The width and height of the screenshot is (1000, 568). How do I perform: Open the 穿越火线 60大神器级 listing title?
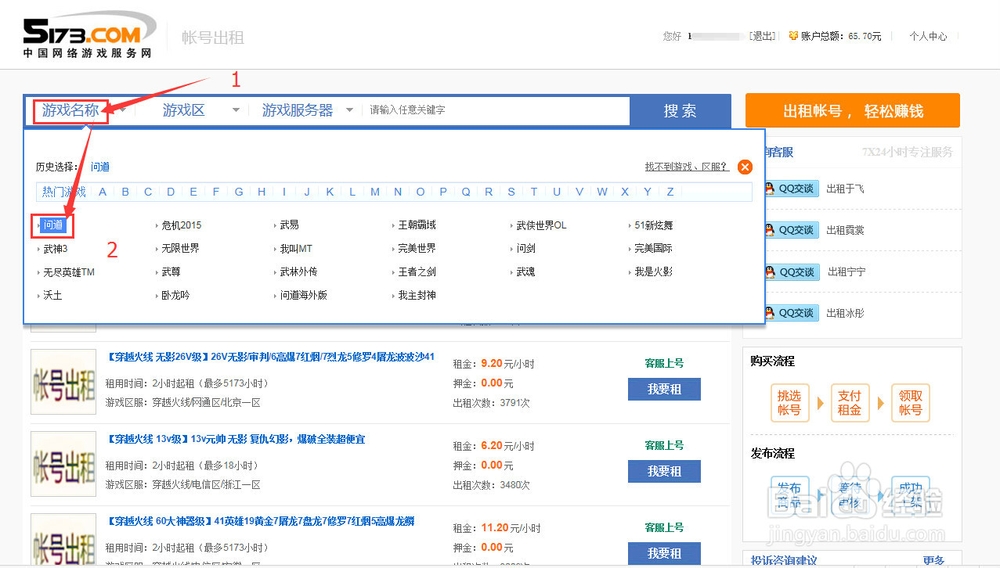tap(260, 521)
